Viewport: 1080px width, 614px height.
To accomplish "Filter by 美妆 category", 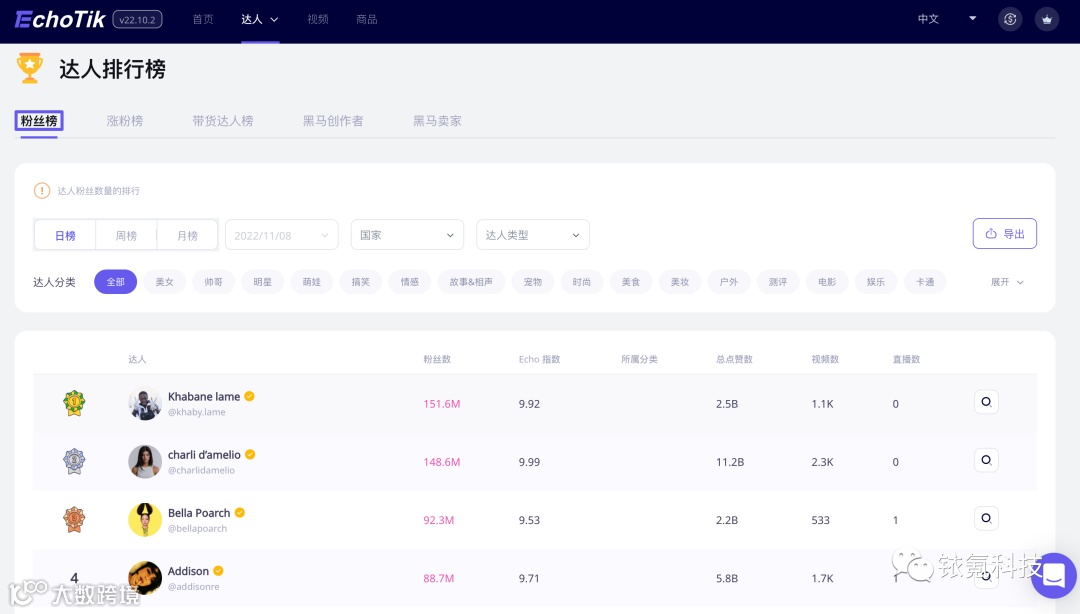I will [x=680, y=282].
